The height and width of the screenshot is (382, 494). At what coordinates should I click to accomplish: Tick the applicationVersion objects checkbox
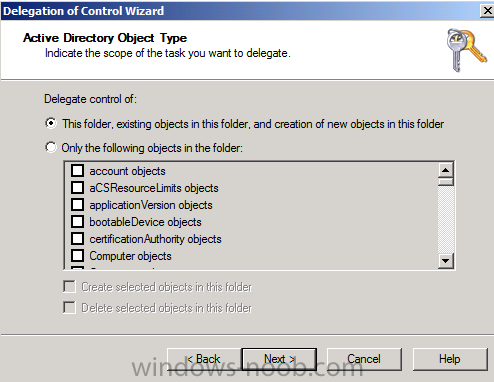tap(77, 205)
